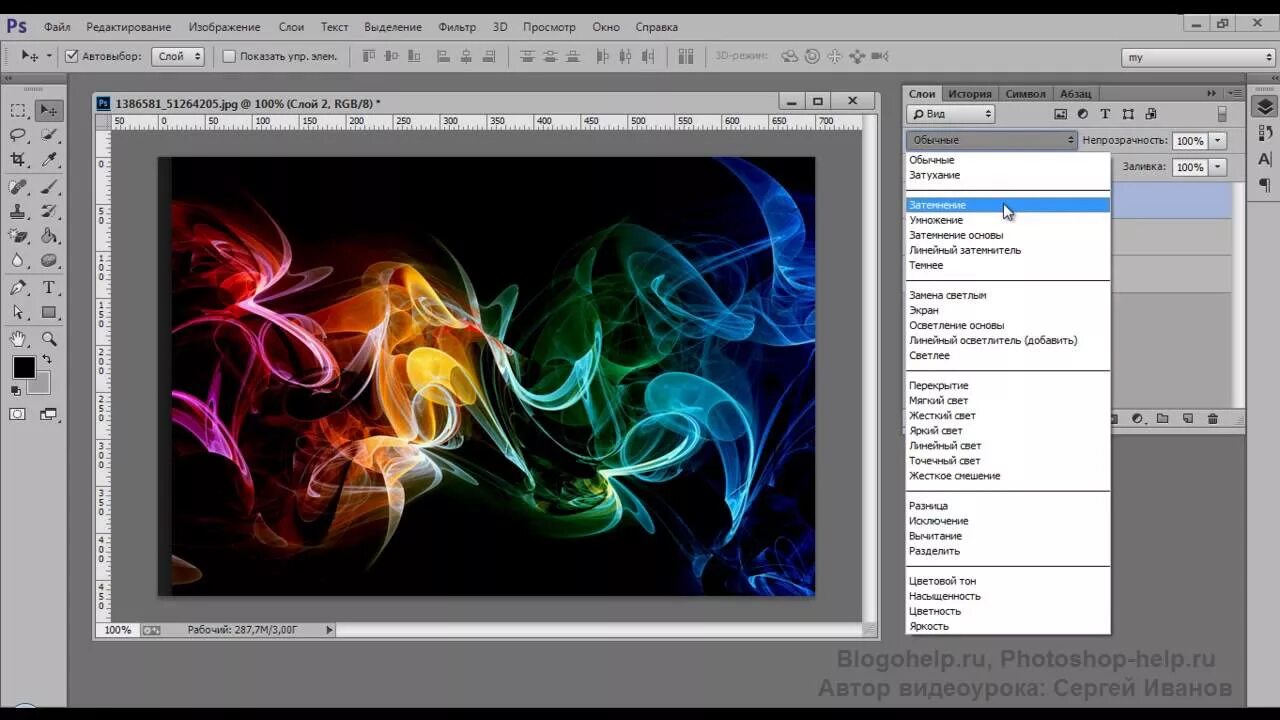Select the Pen tool

click(x=18, y=287)
